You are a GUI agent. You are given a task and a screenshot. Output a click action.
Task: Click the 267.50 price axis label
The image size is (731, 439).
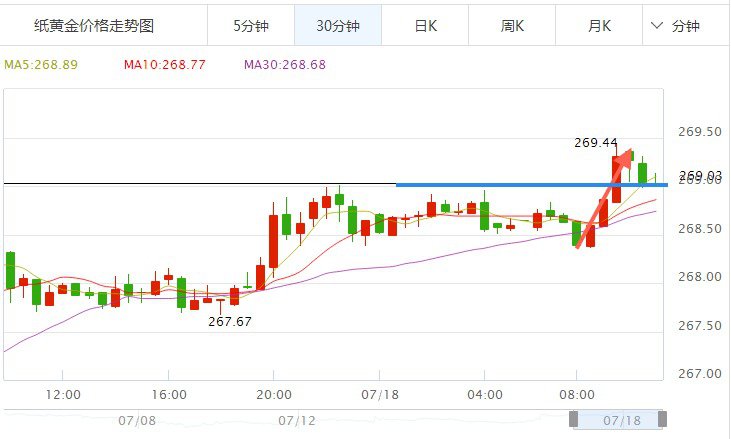tap(700, 325)
